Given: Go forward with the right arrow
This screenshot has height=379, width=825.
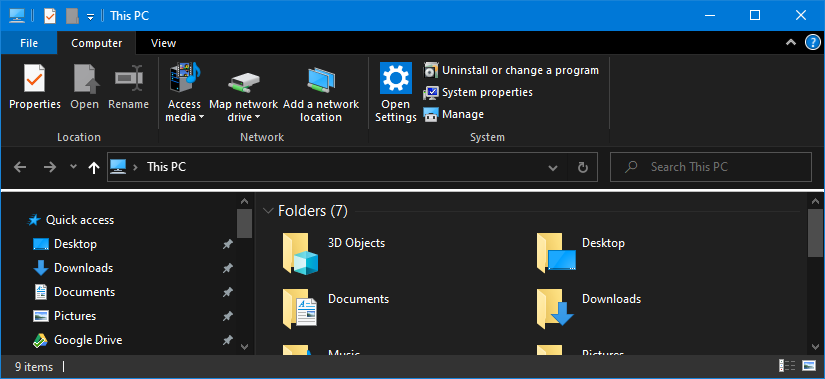Looking at the screenshot, I should point(49,167).
